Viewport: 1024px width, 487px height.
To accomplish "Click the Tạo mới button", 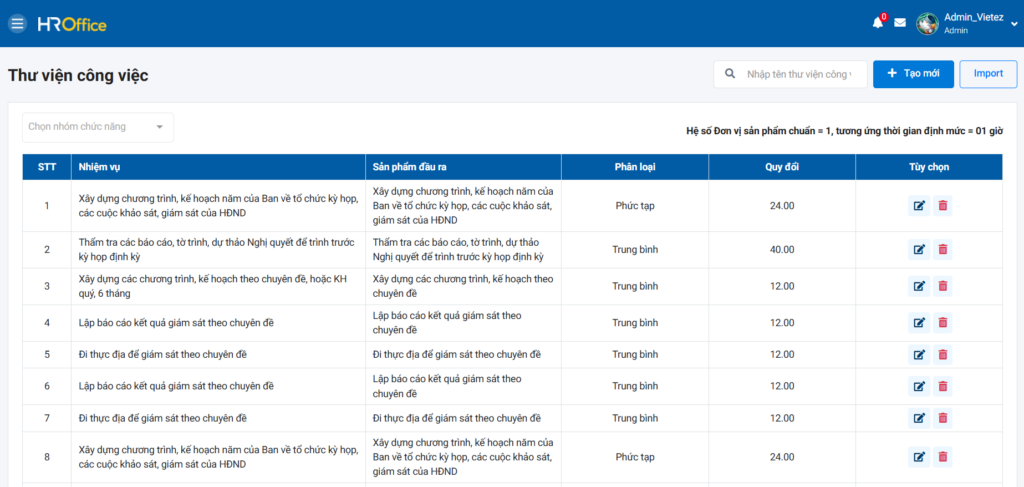I will click(x=913, y=74).
